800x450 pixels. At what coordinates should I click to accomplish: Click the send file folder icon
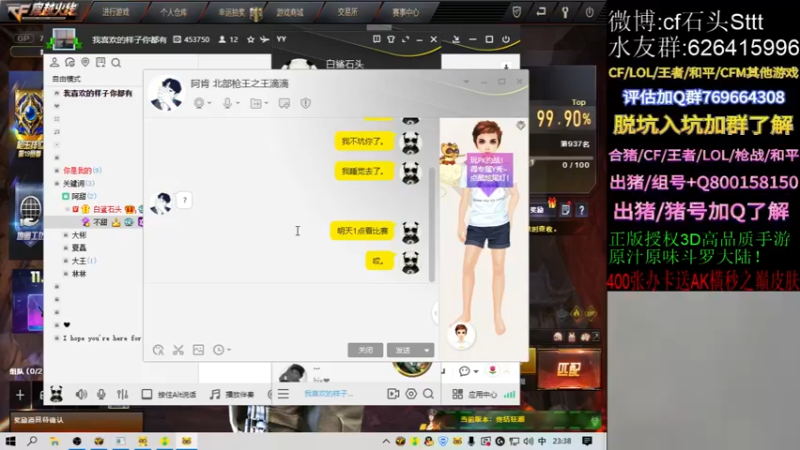pyautogui.click(x=256, y=104)
